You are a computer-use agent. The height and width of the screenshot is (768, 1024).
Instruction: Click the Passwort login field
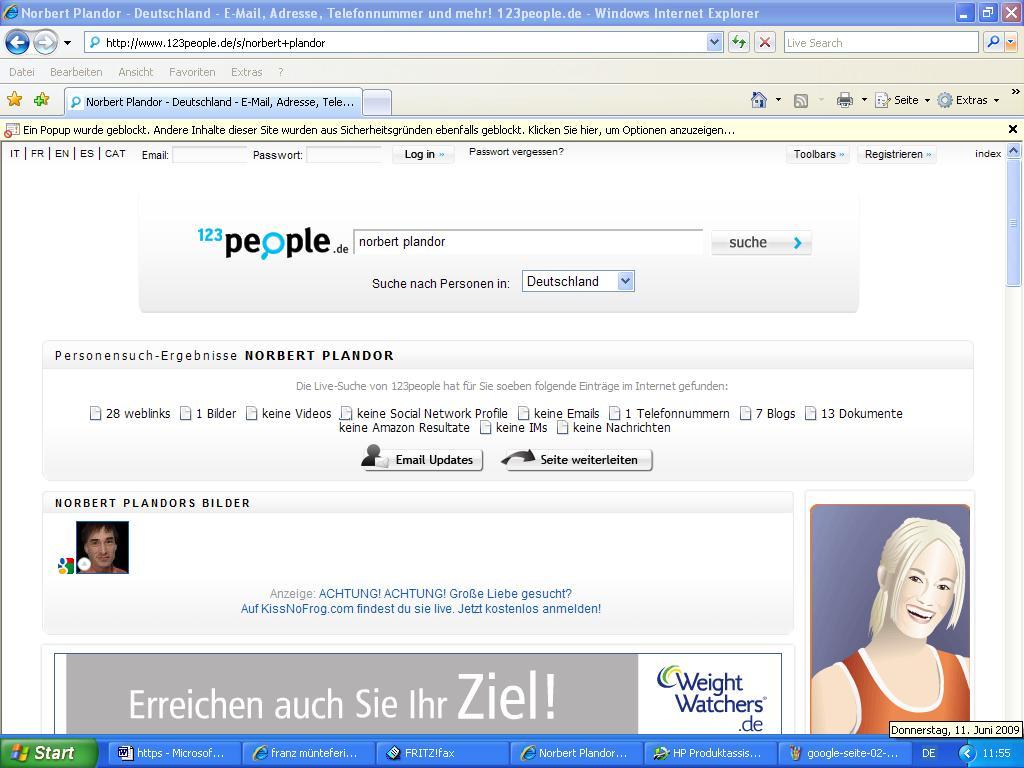coord(344,155)
